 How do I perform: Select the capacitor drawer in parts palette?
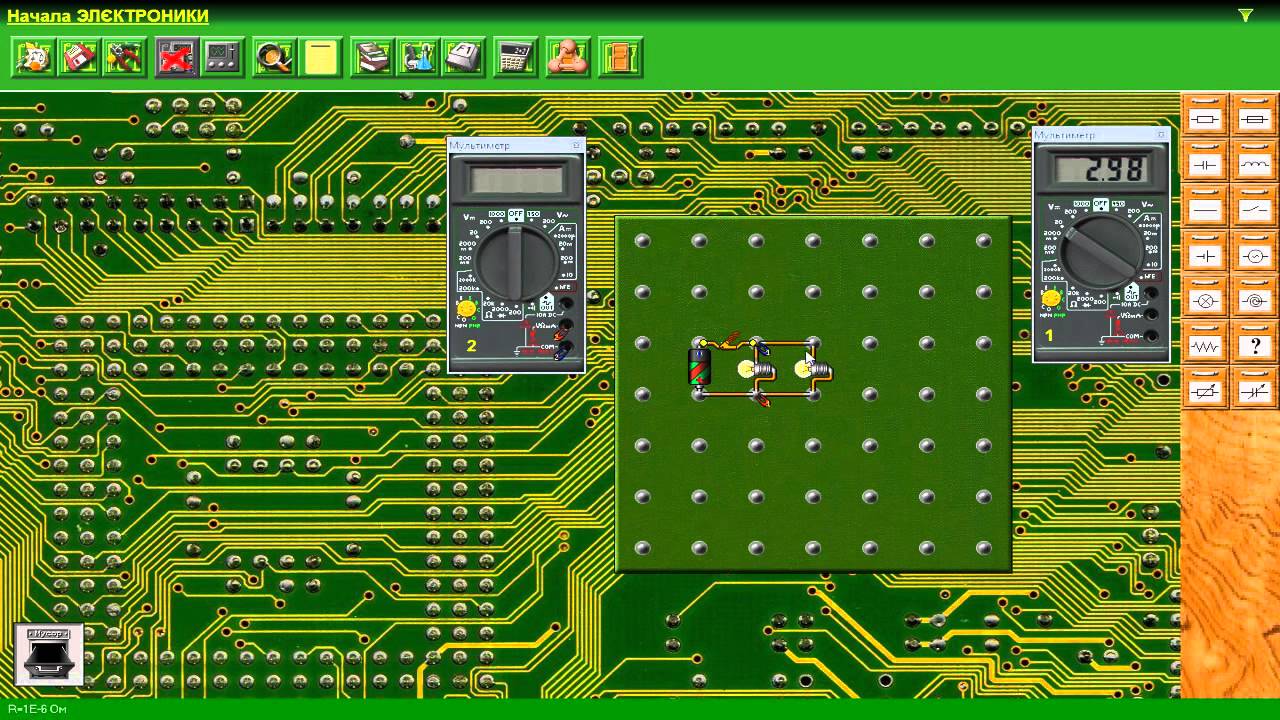click(x=1207, y=163)
